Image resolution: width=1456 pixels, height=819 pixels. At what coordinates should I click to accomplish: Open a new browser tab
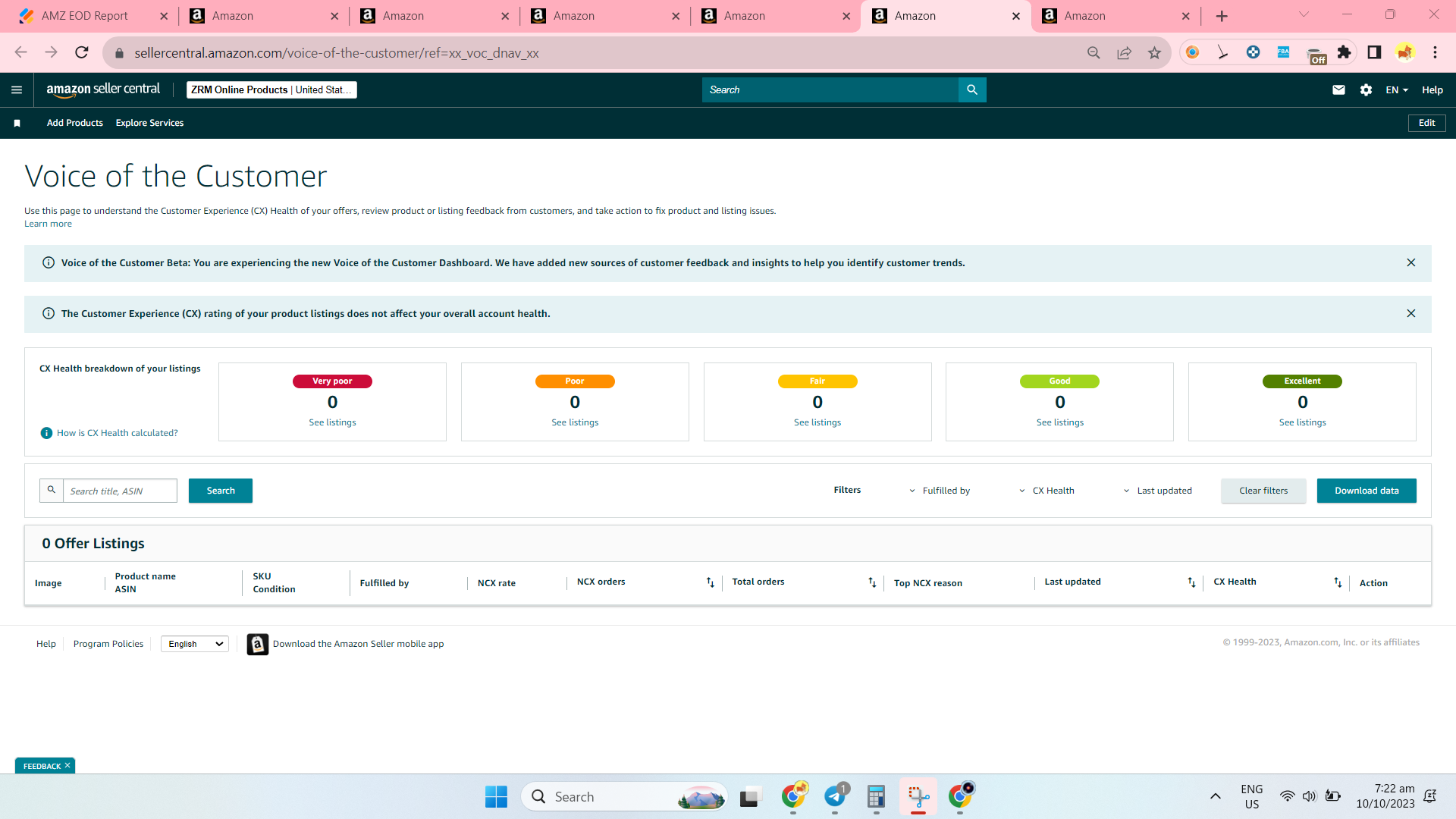1222,16
